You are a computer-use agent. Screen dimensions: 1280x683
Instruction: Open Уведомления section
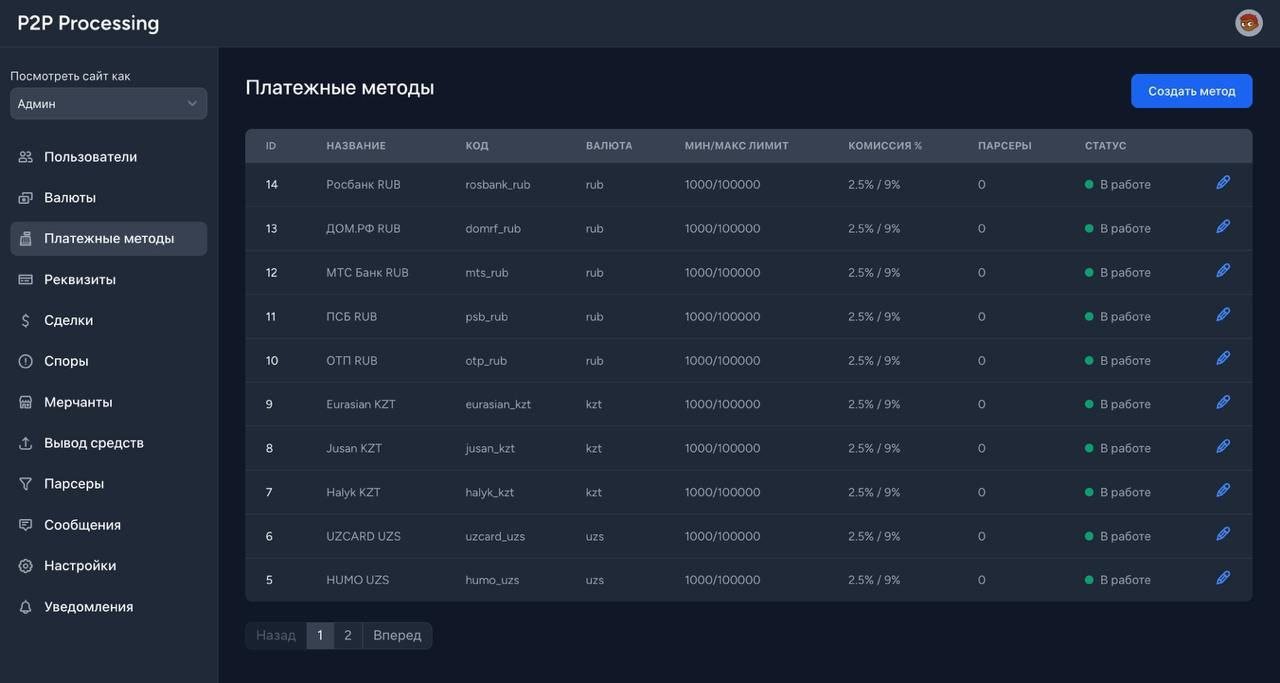109,607
